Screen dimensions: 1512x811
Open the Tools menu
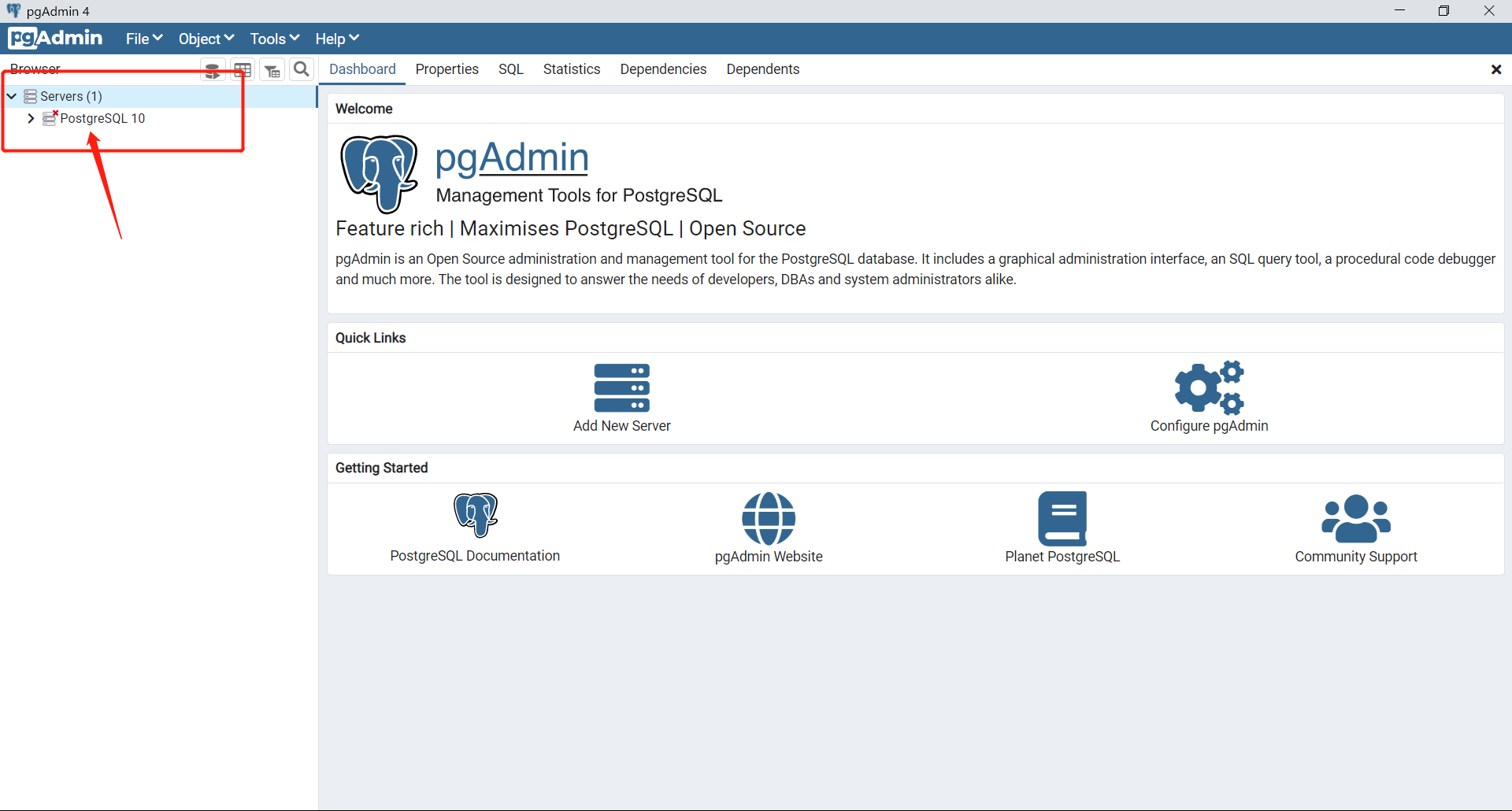coord(275,39)
